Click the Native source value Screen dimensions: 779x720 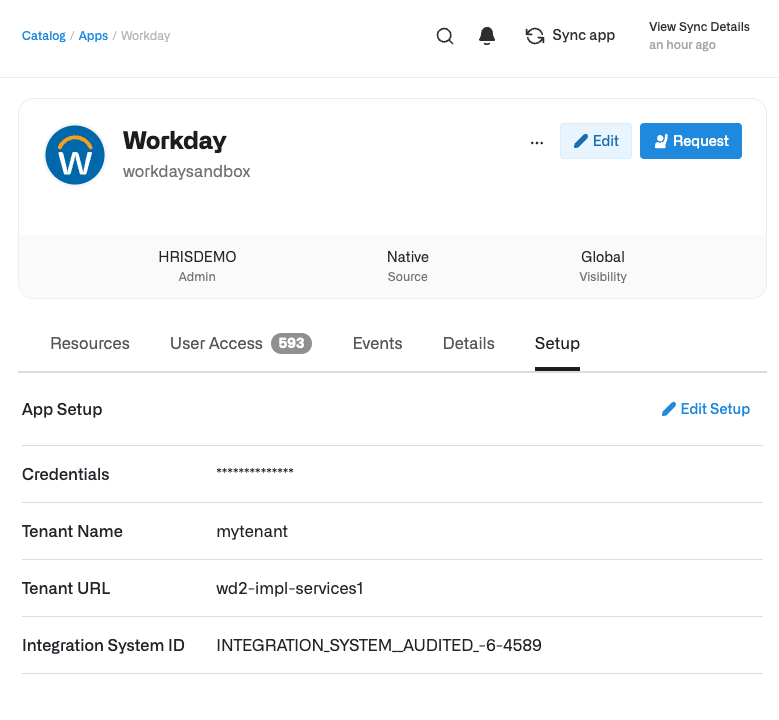(408, 257)
